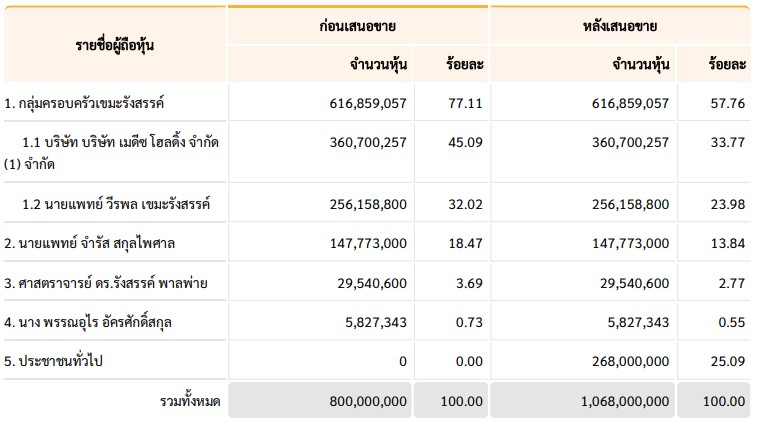Select the หลังเสนอขาย header cell
Screen dimensions: 760x421
click(620, 26)
